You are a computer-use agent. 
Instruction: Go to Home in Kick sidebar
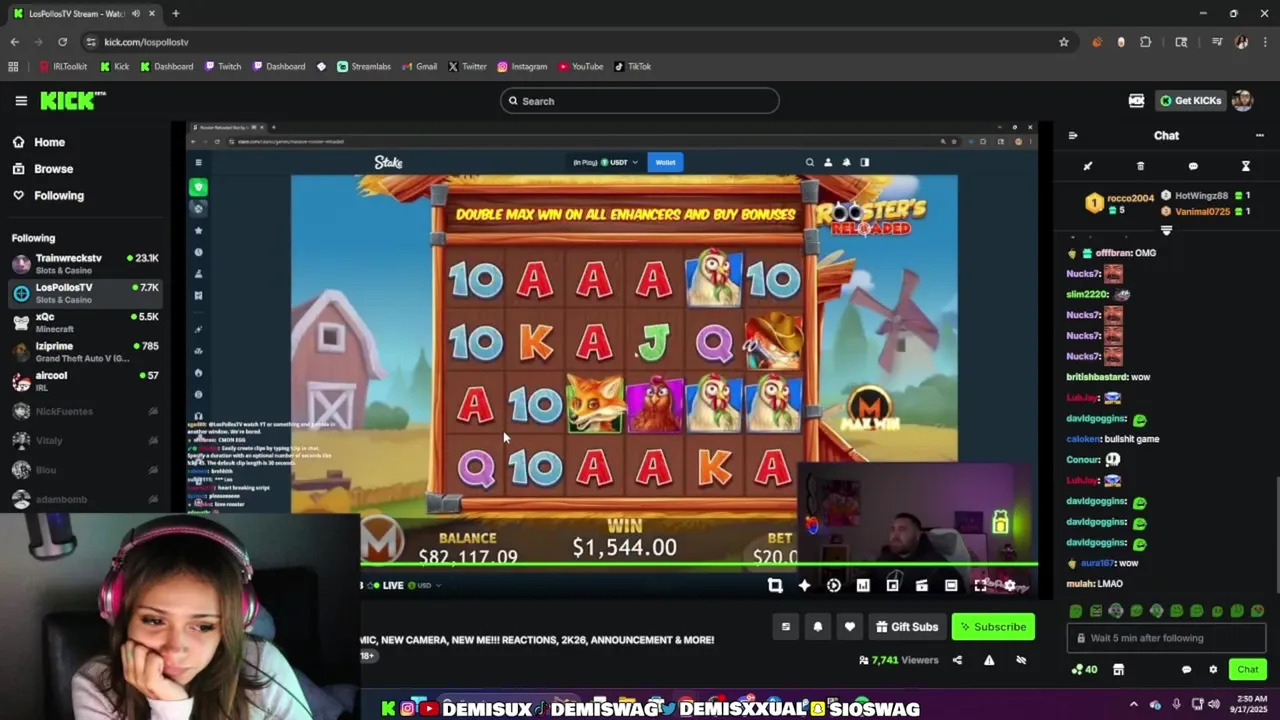pos(49,142)
